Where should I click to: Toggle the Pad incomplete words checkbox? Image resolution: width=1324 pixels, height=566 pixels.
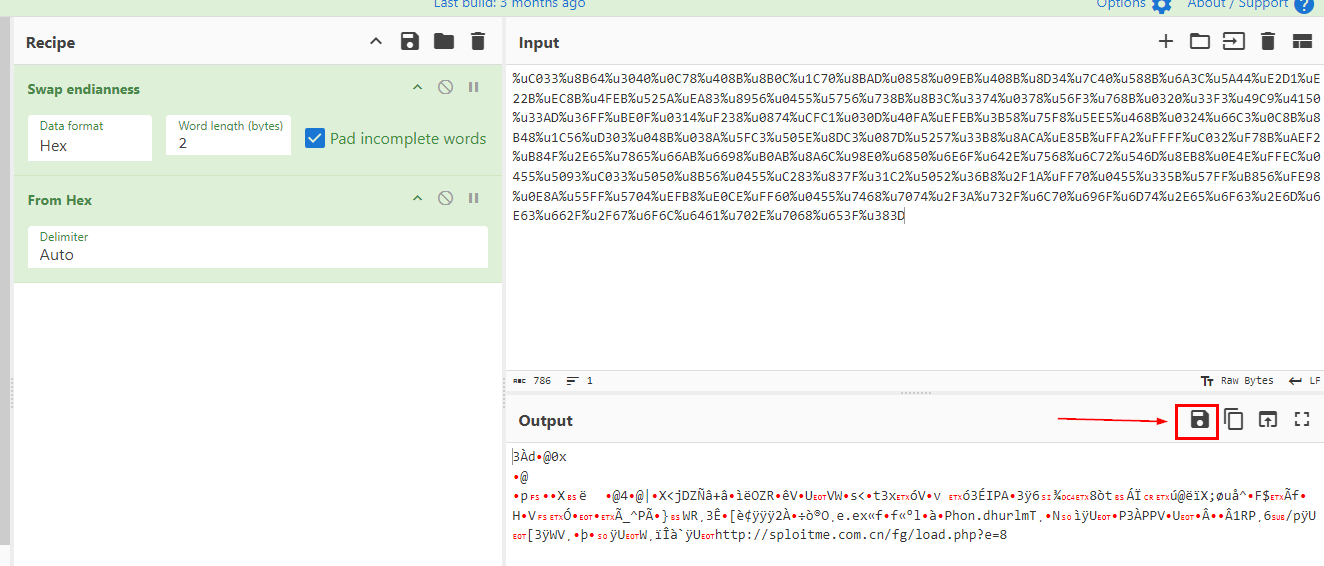(315, 138)
